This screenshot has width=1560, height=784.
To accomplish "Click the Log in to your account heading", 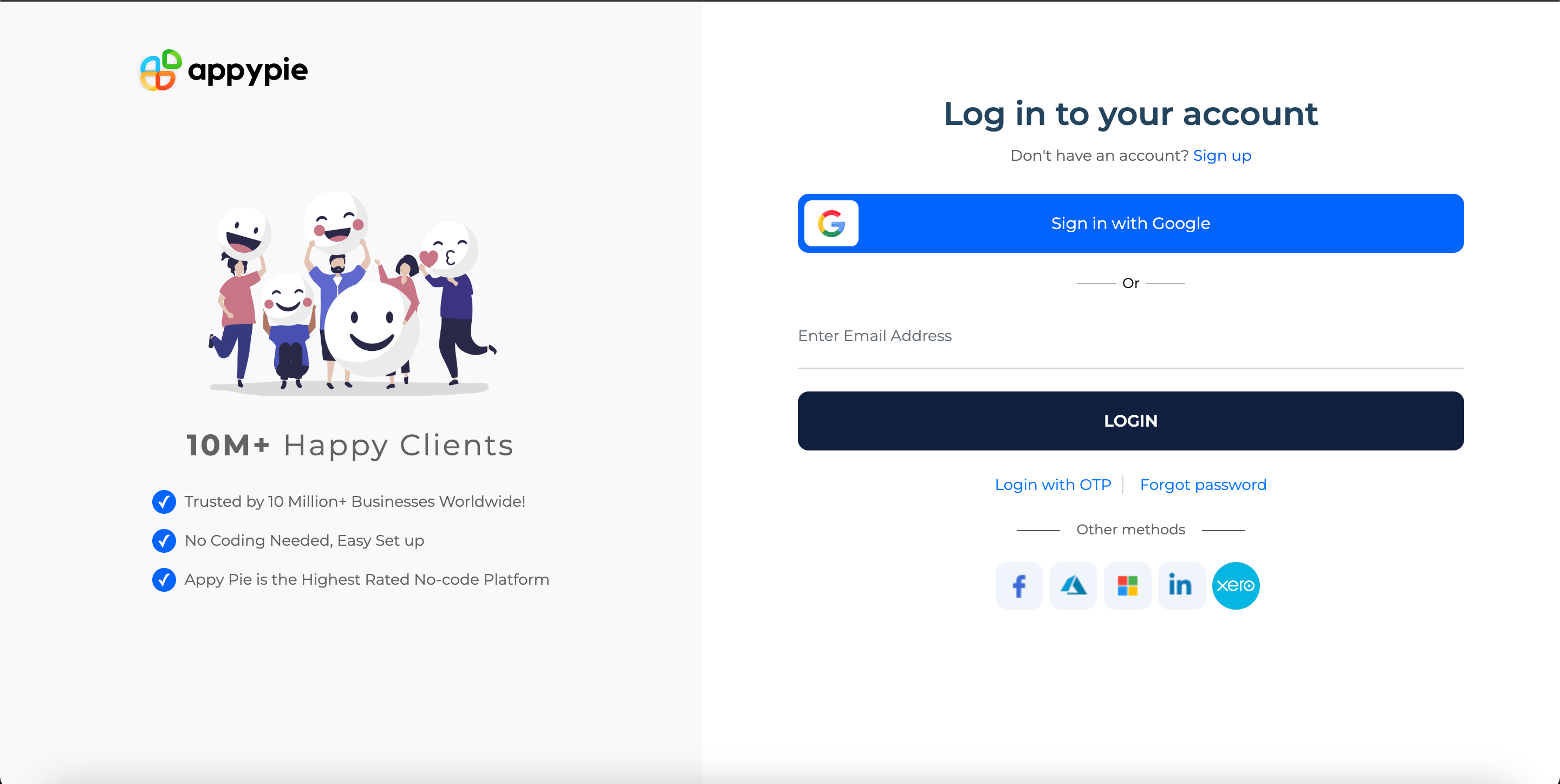I will [1130, 114].
